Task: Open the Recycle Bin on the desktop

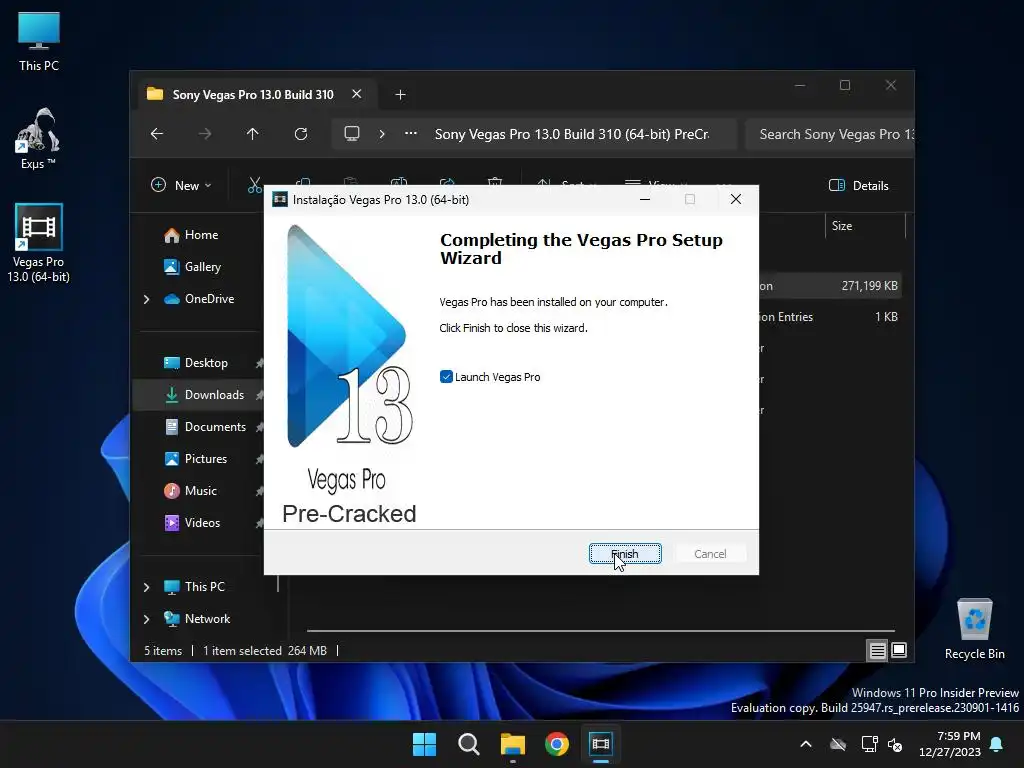Action: point(974,629)
